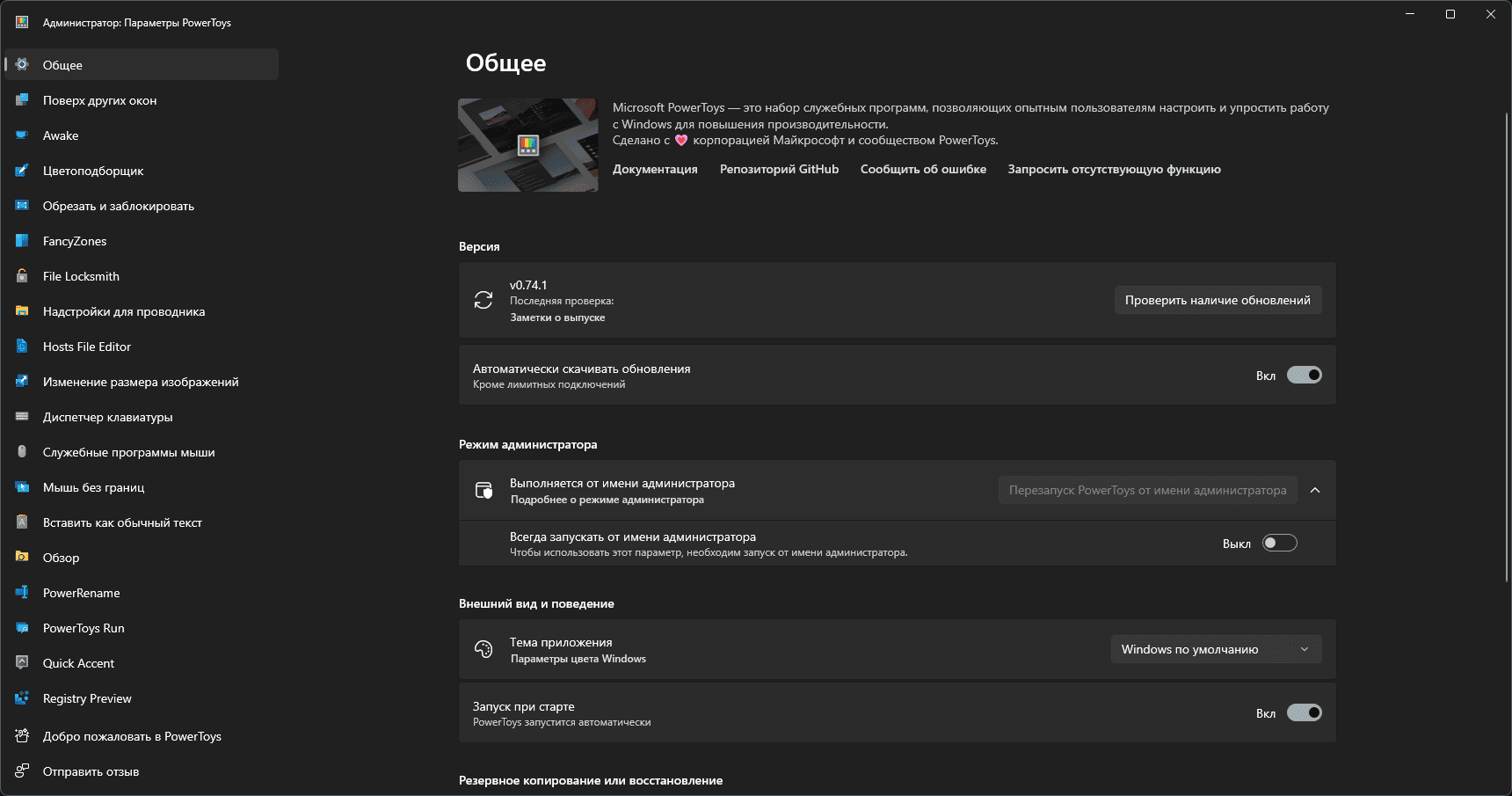Click the Поверх других окон sidebar icon
The width and height of the screenshot is (1512, 796).
22,99
